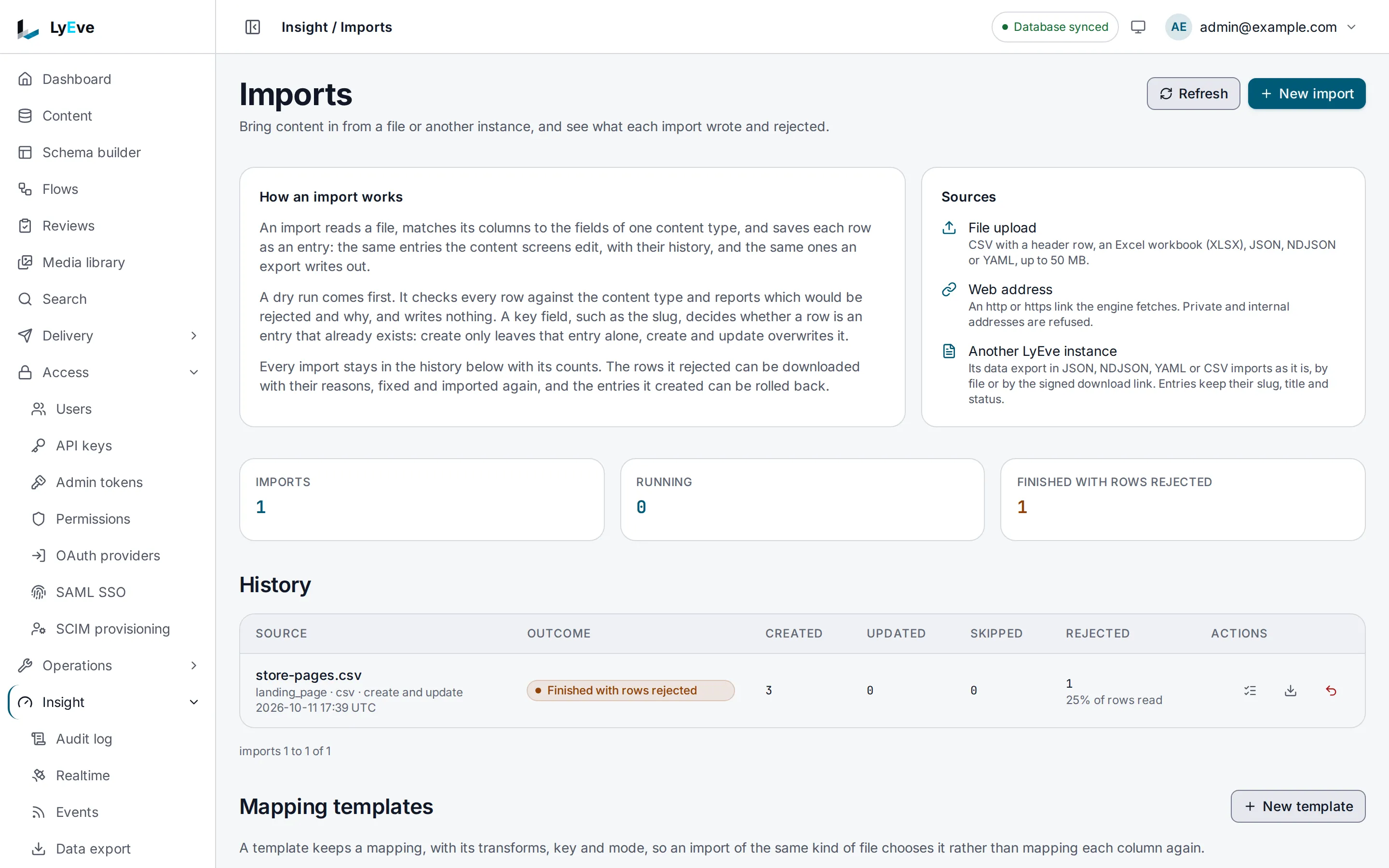
Task: Open SCIM provisioning page
Action: [115, 629]
